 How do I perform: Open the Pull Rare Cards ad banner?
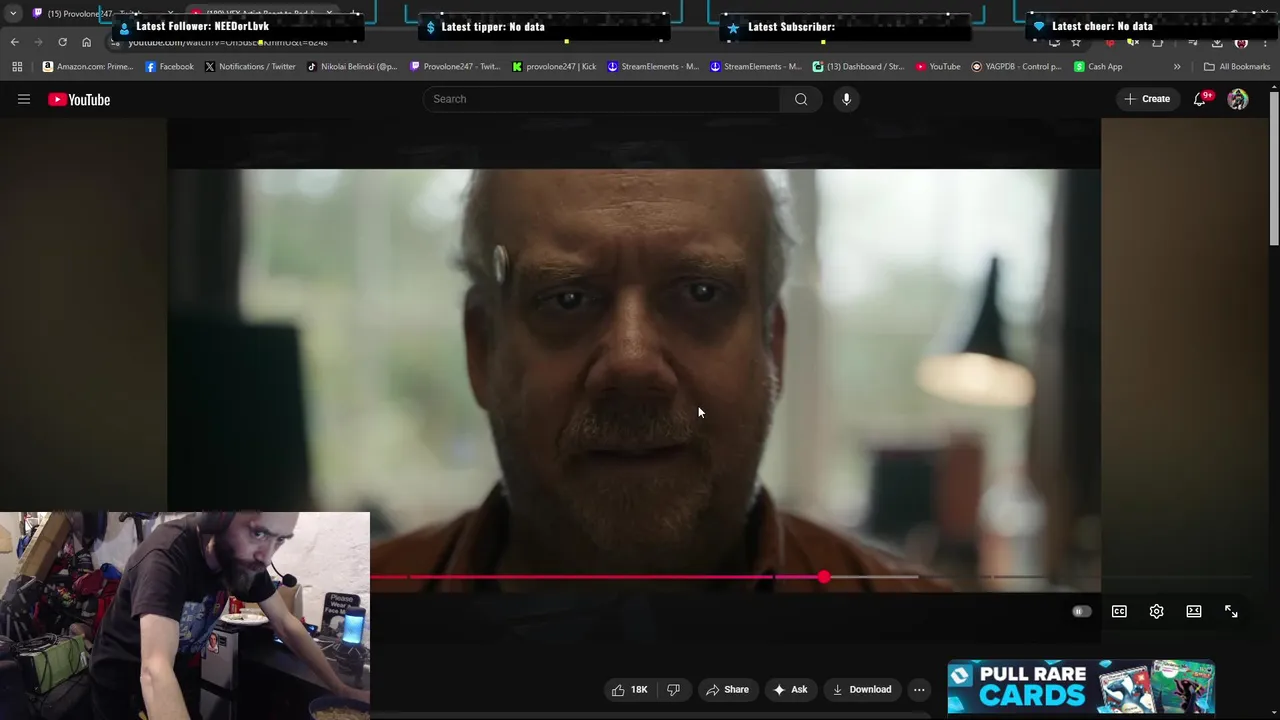1081,687
